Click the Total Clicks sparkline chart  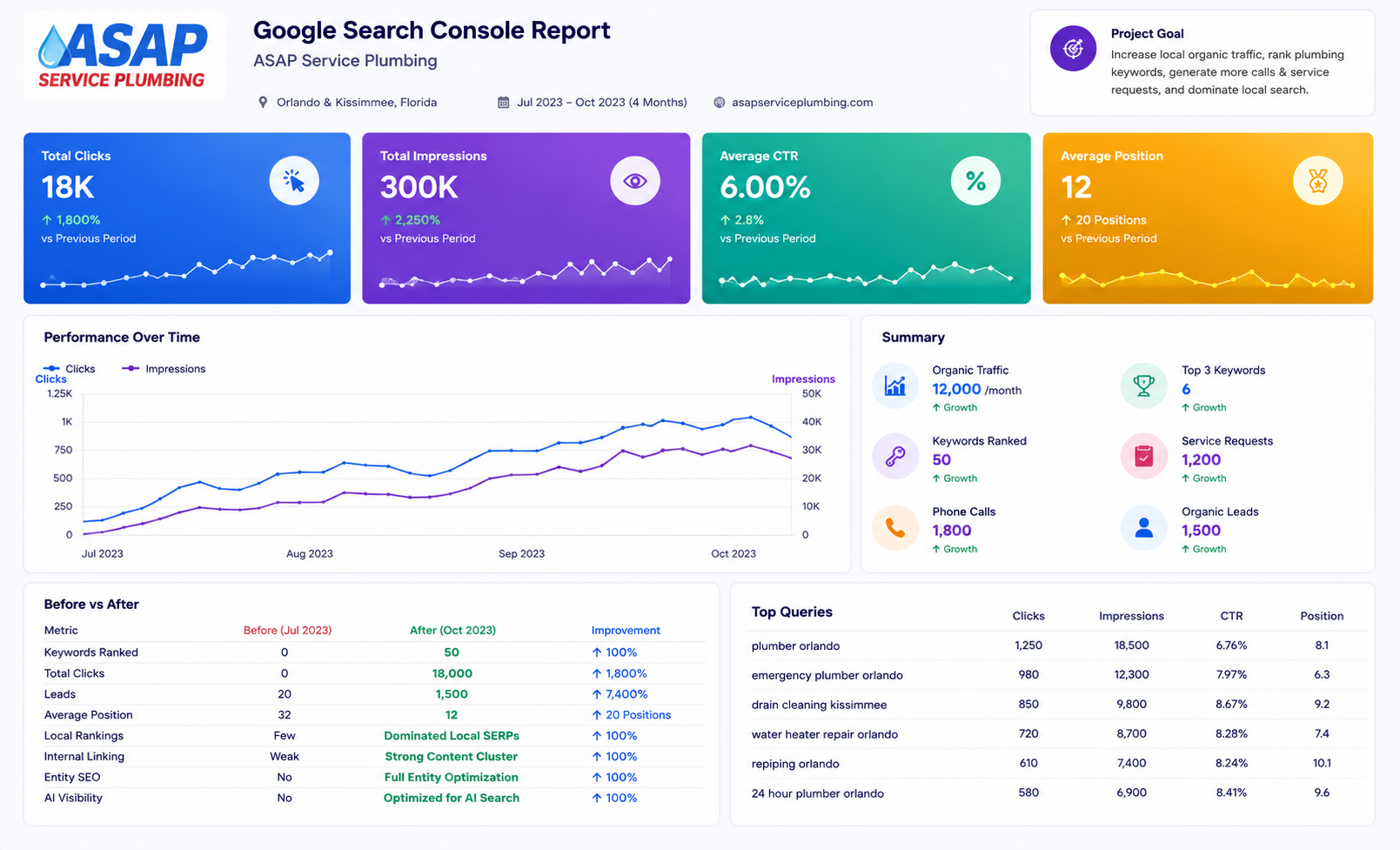point(186,270)
